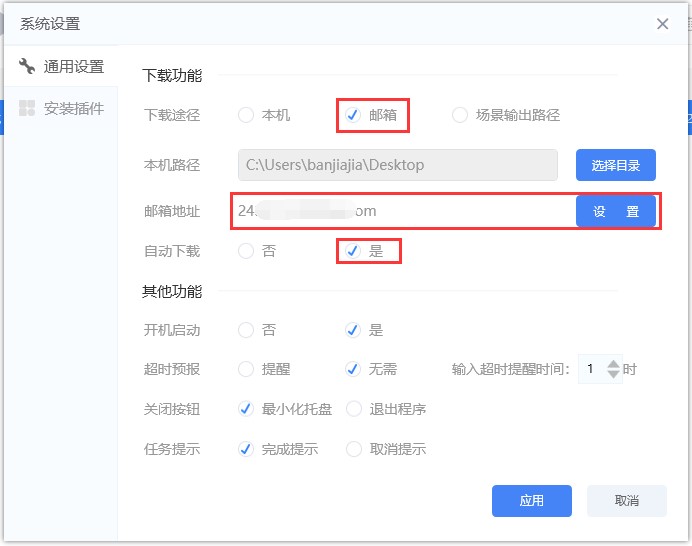Click the 应用 button
The width and height of the screenshot is (692, 546).
532,501
